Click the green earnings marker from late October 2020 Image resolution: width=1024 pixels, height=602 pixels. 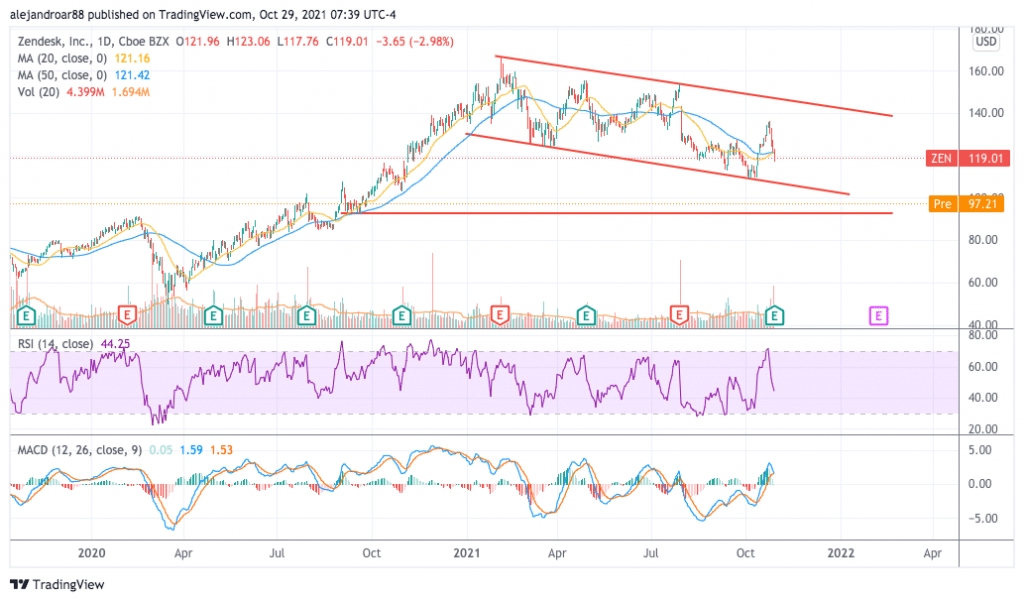pos(401,316)
